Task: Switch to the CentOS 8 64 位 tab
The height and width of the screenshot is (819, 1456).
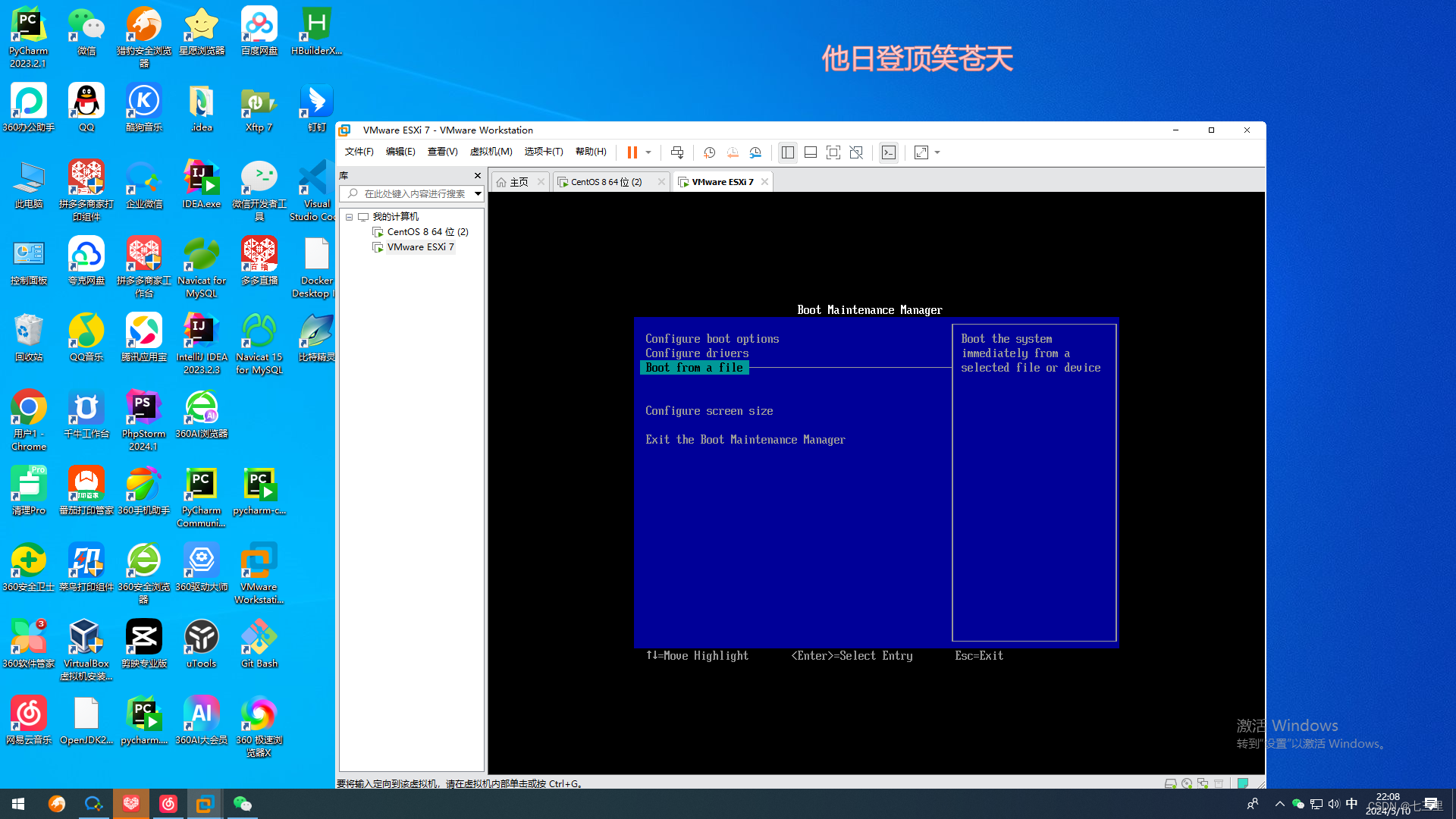Action: pos(606,182)
